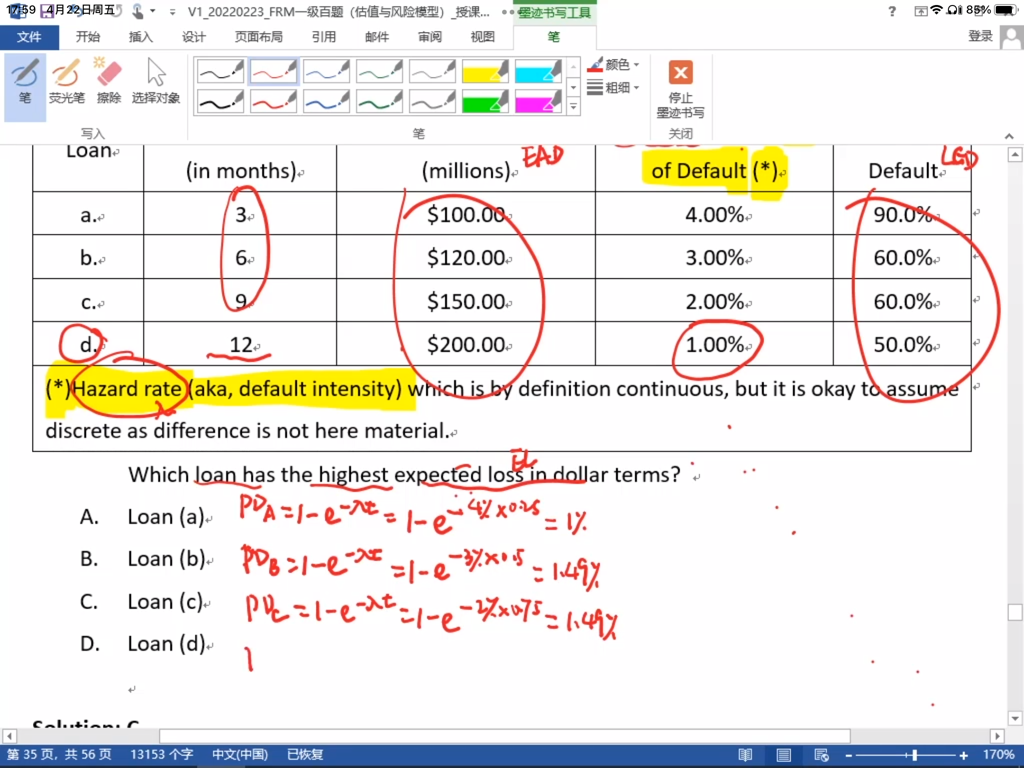This screenshot has height=768, width=1024.
Task: Click the zoom percentage 170% button
Action: click(x=998, y=755)
